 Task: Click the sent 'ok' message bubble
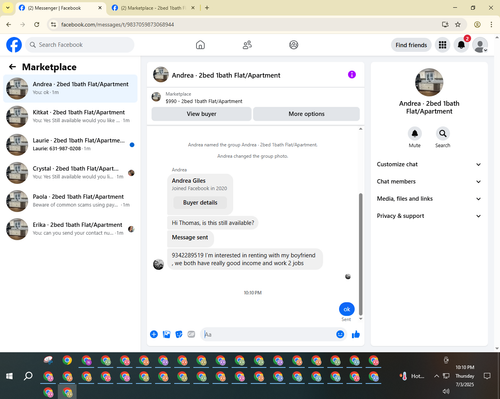coord(347,309)
